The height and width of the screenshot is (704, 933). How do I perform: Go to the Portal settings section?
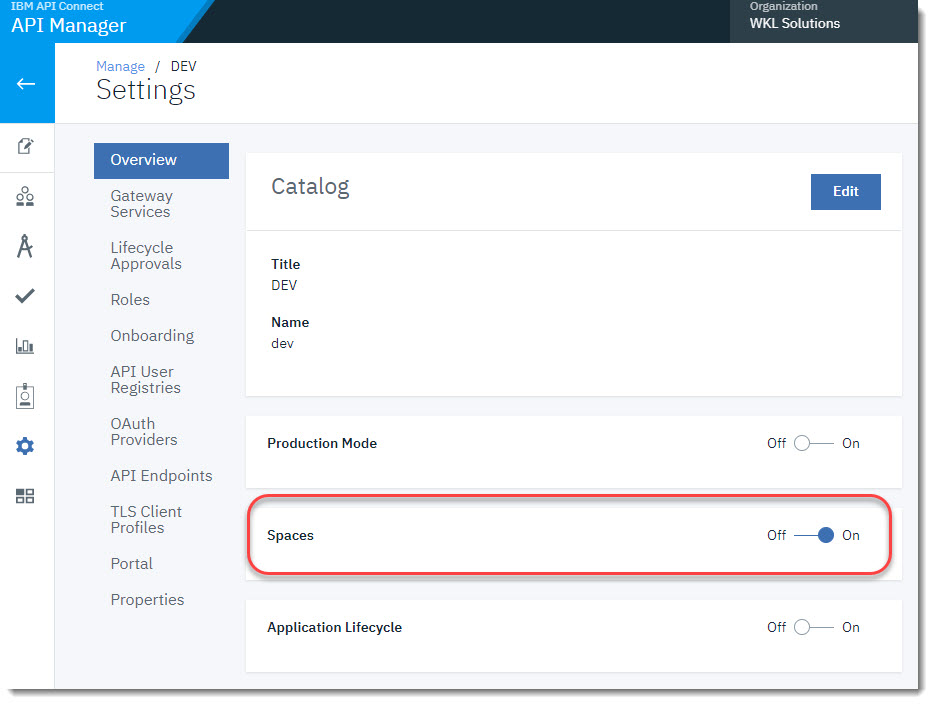click(131, 563)
